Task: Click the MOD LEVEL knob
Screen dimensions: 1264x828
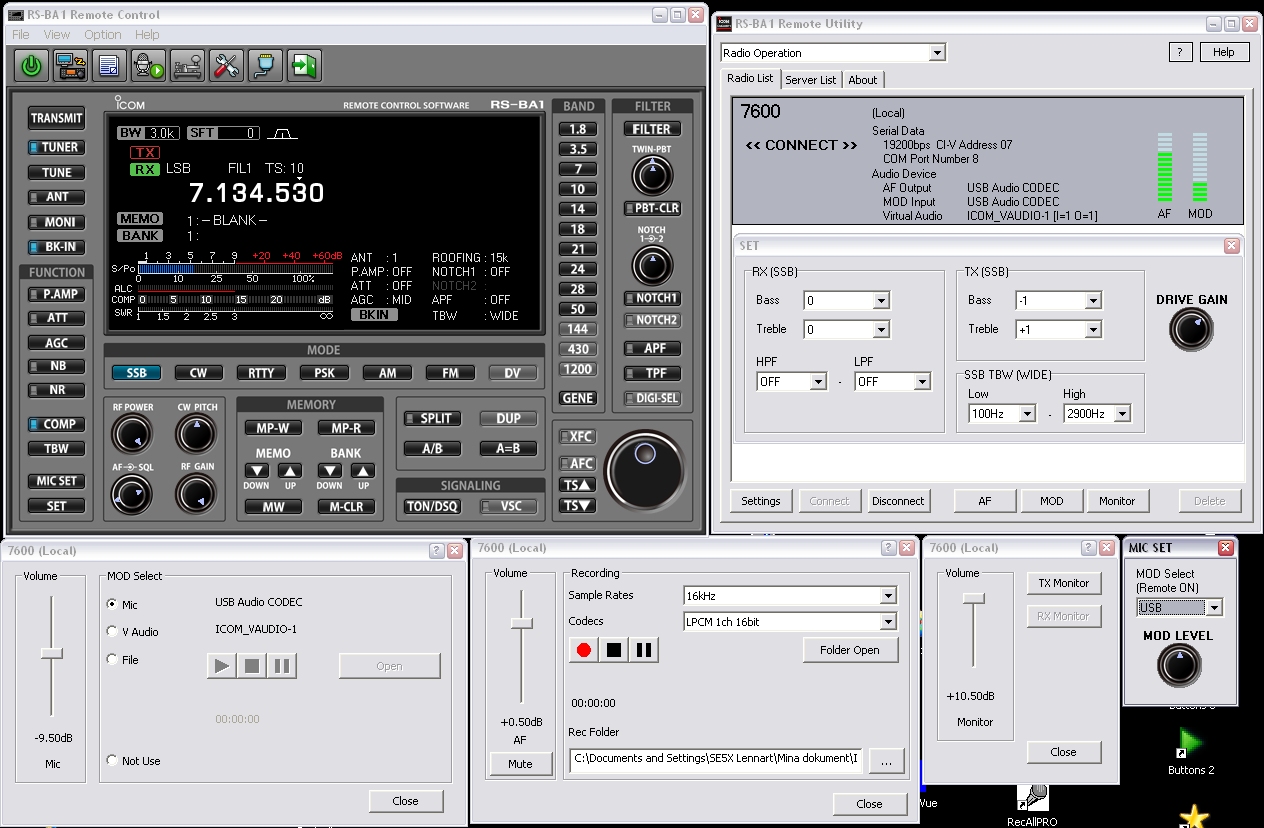Action: pyautogui.click(x=1180, y=665)
